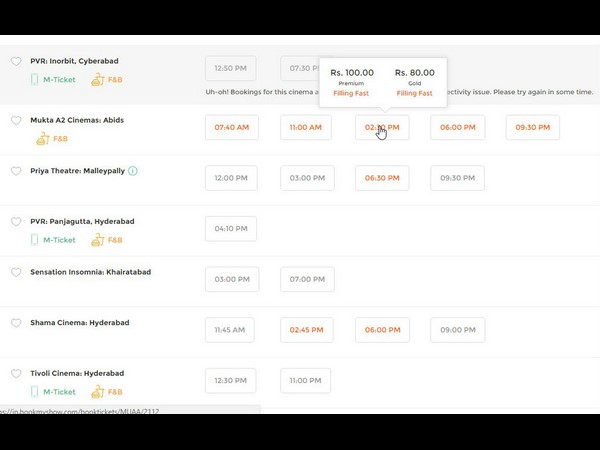600x450 pixels.
Task: Click F&B food icon under PVR Panjagutta
Action: click(x=98, y=240)
